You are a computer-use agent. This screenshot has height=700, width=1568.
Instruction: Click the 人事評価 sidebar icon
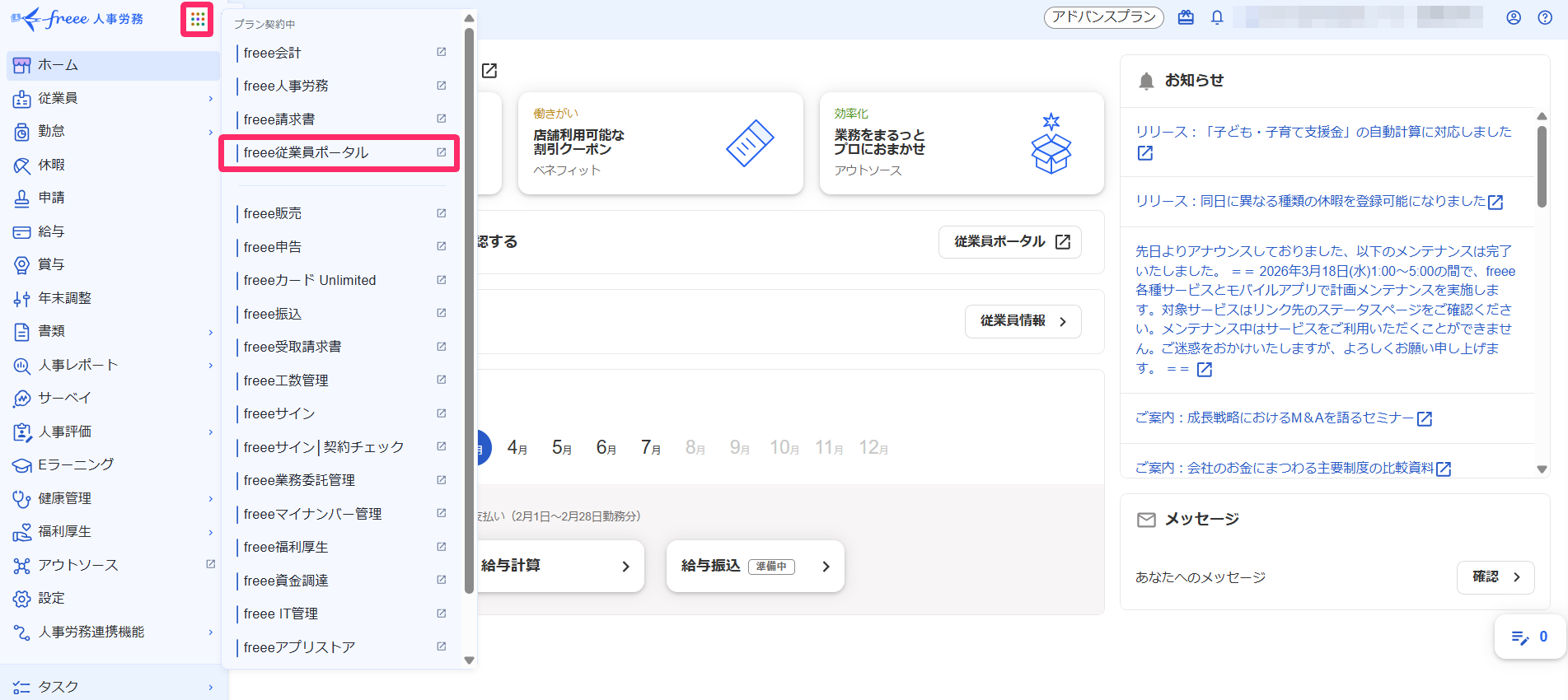[x=22, y=432]
